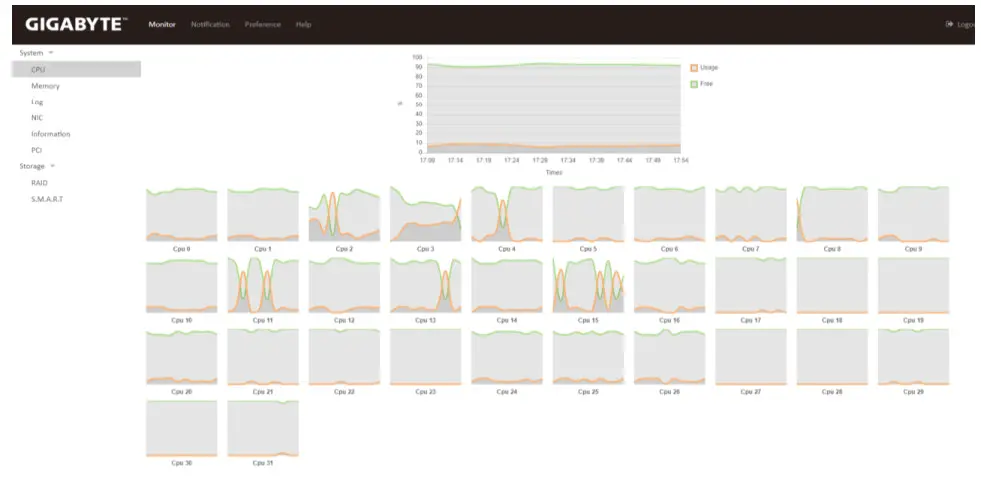Open the Help menu

pos(304,24)
